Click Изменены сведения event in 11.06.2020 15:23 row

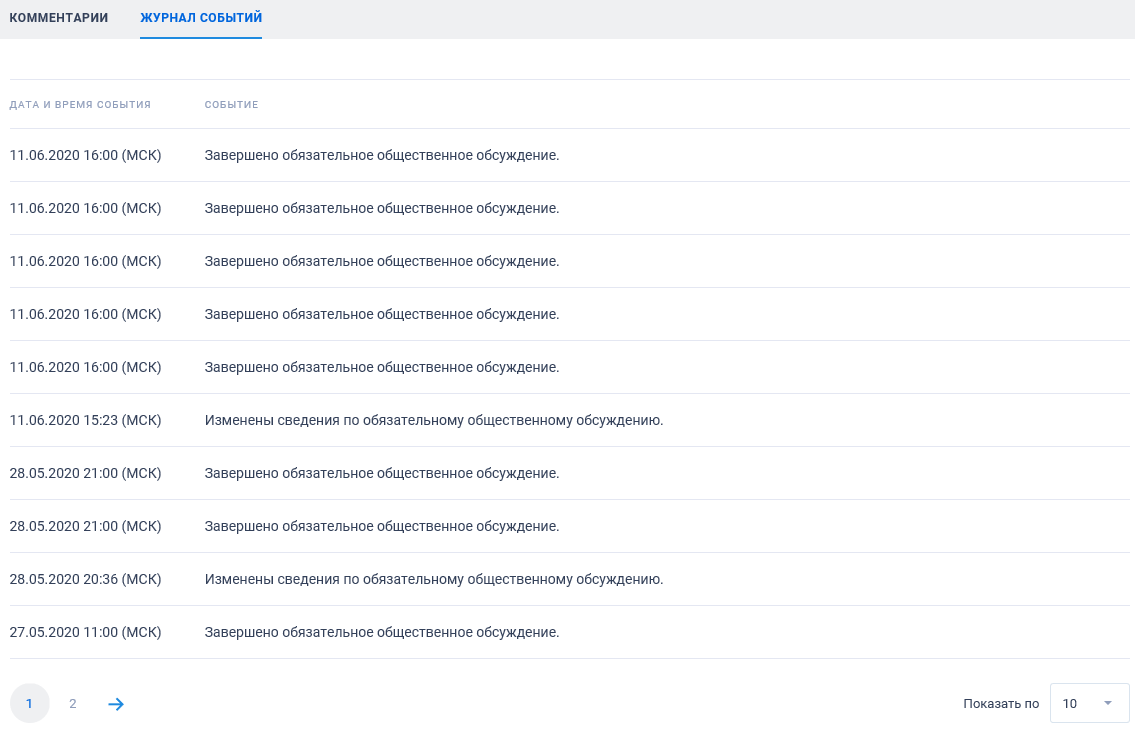coord(434,420)
